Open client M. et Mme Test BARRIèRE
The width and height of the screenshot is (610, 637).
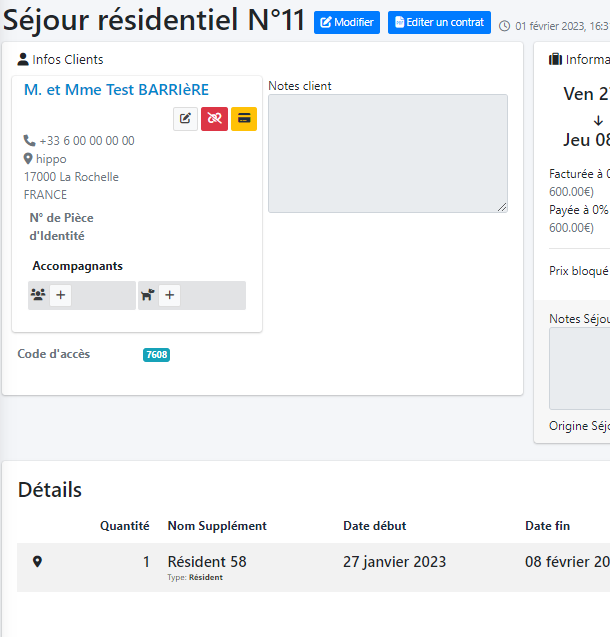click(116, 90)
